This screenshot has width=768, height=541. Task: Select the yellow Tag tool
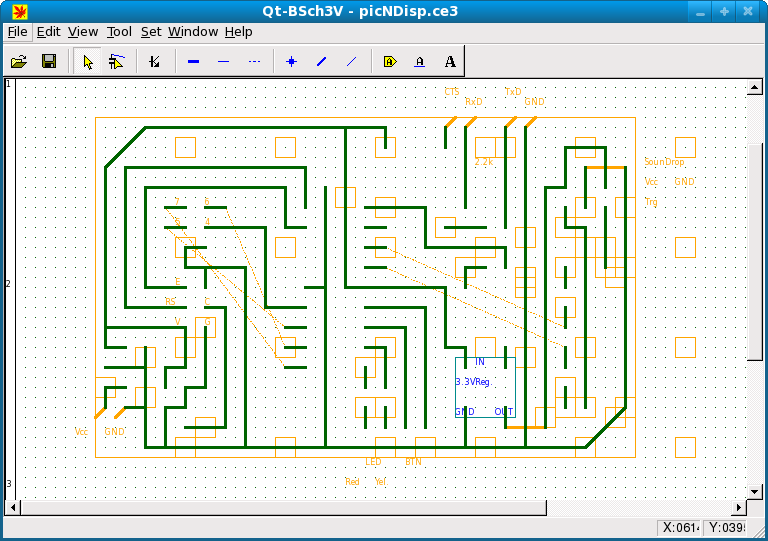[x=390, y=62]
